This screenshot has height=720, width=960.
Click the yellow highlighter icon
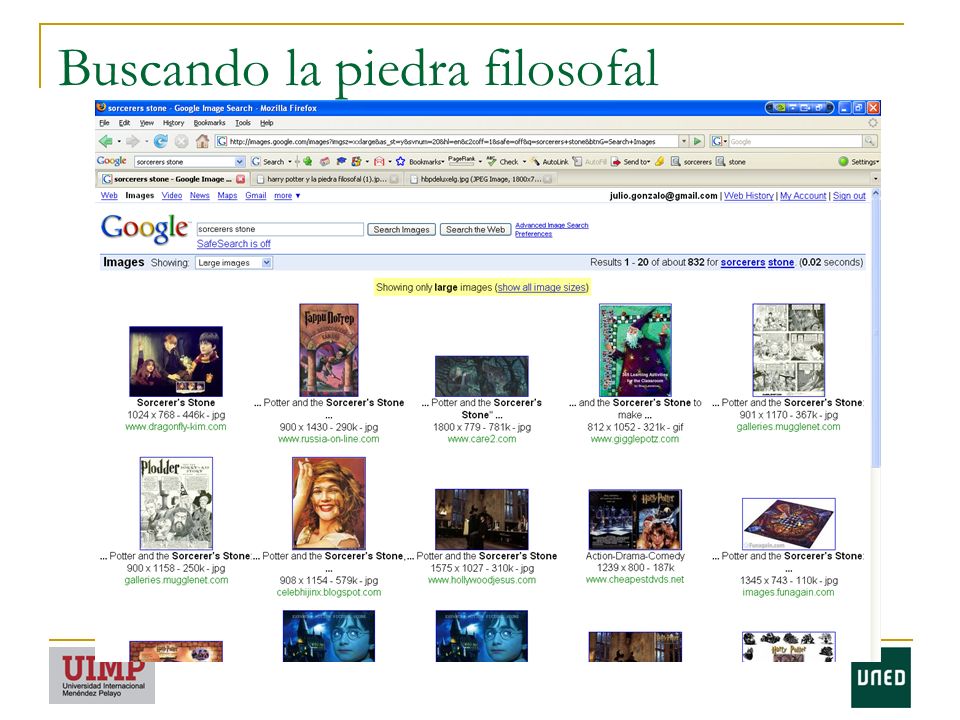tap(659, 162)
